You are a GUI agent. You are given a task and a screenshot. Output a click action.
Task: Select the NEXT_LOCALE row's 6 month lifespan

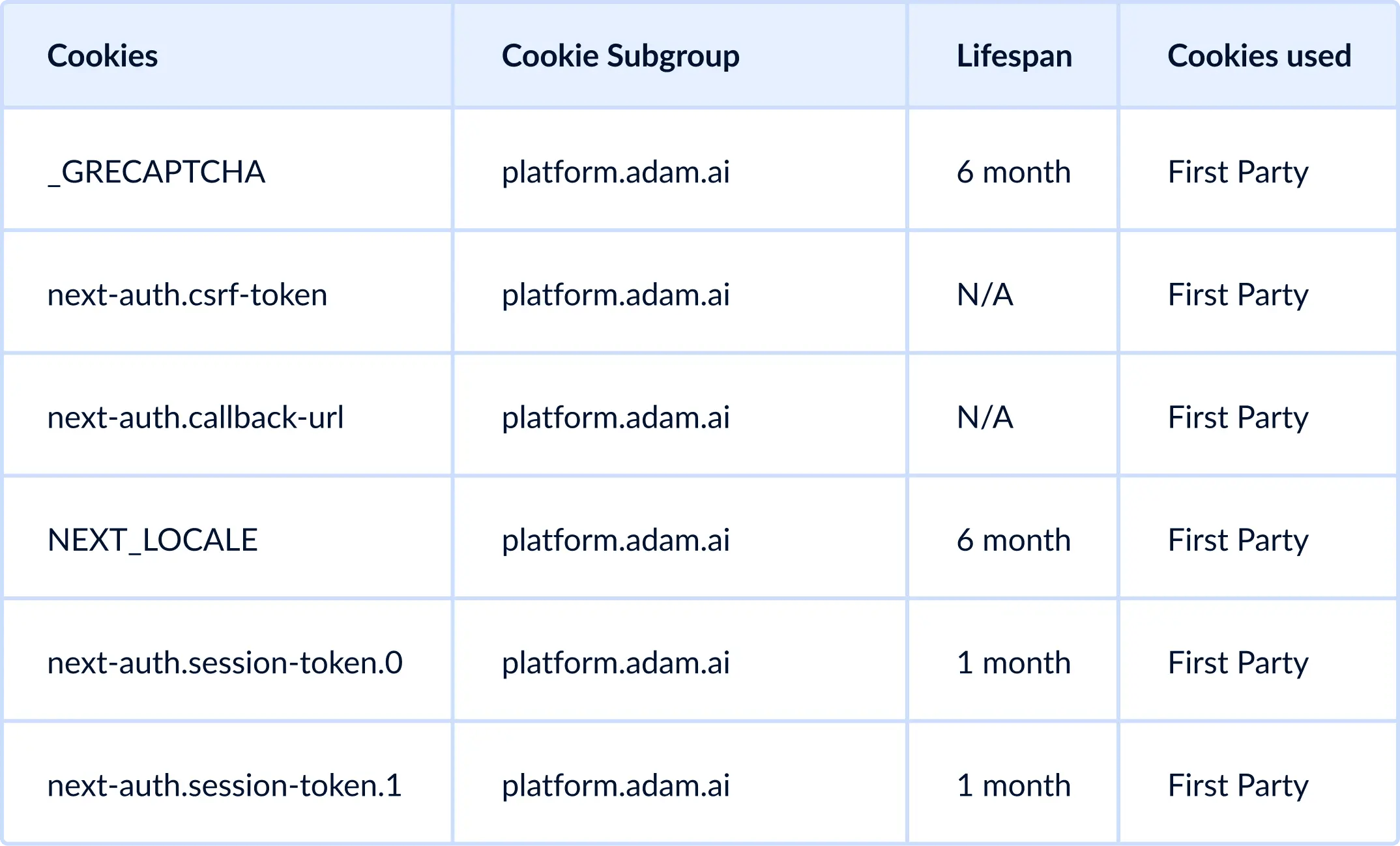pos(1014,540)
